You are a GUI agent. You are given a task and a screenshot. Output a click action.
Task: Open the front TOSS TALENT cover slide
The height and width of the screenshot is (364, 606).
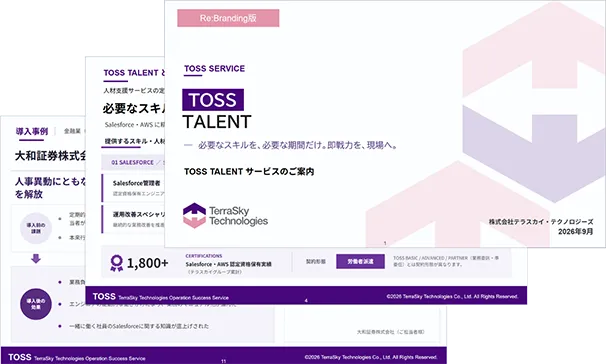pos(385,124)
